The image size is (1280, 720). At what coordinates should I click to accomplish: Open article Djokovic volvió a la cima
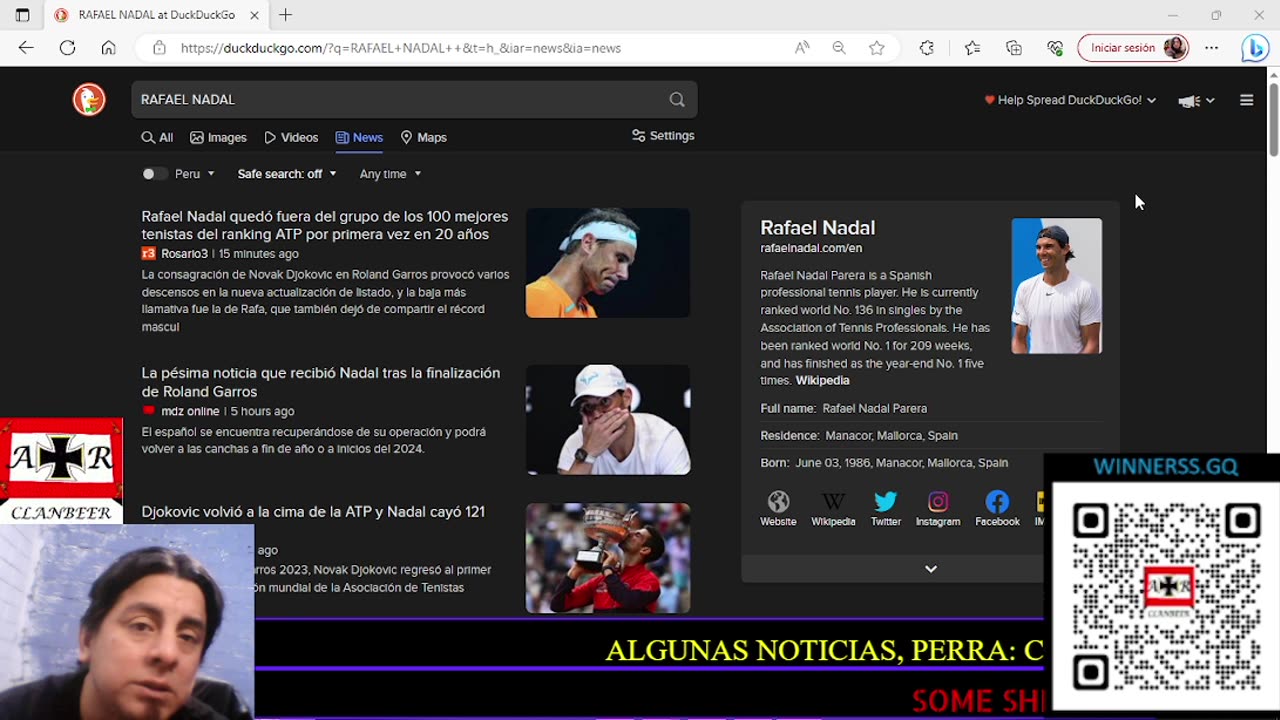(x=313, y=512)
